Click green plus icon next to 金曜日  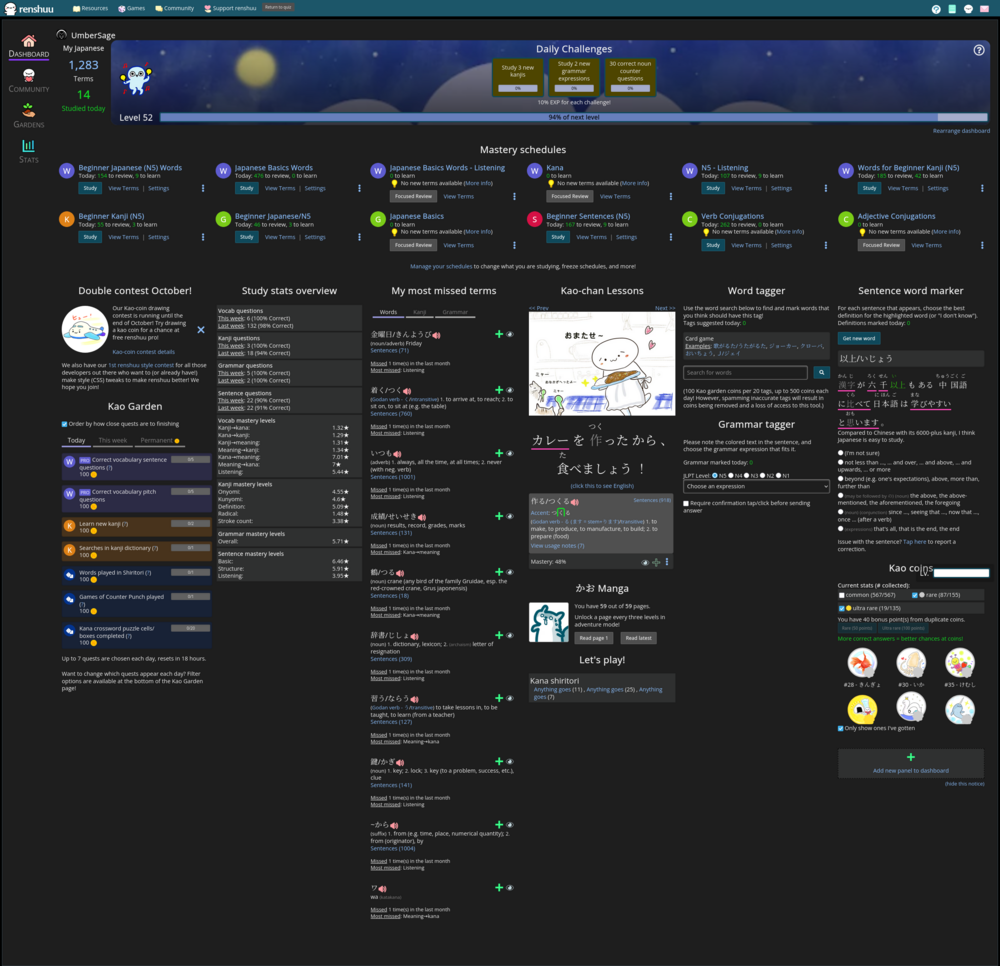pyautogui.click(x=499, y=334)
